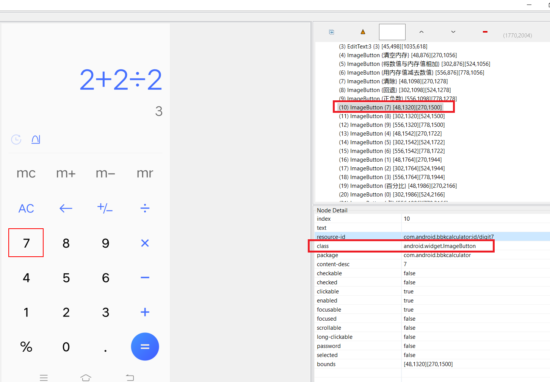
Task: Click the class value android.widget.ImageButton
Action: click(440, 246)
